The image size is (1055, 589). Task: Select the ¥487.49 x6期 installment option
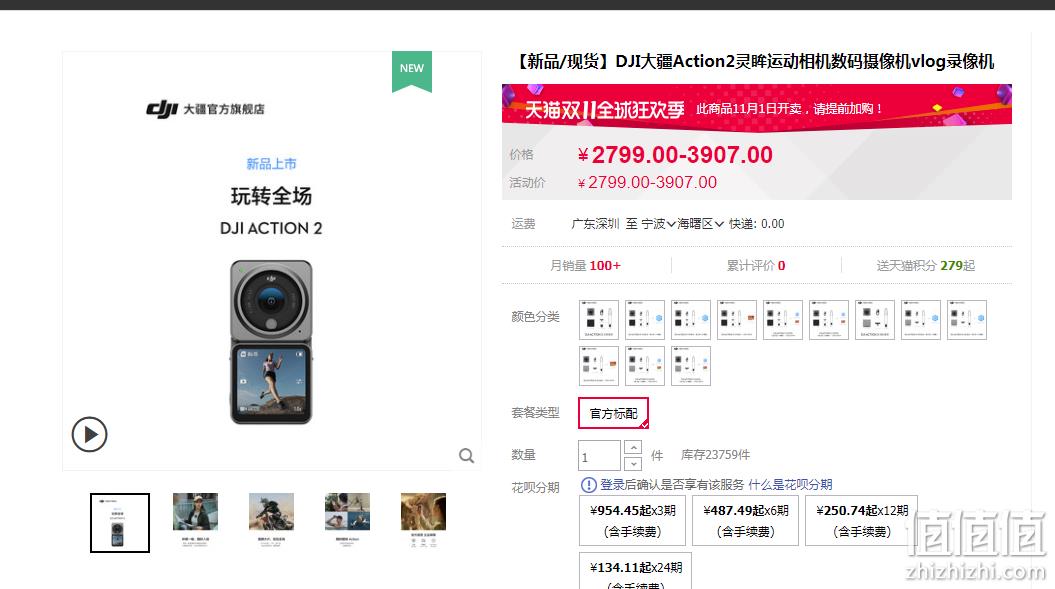click(x=745, y=520)
